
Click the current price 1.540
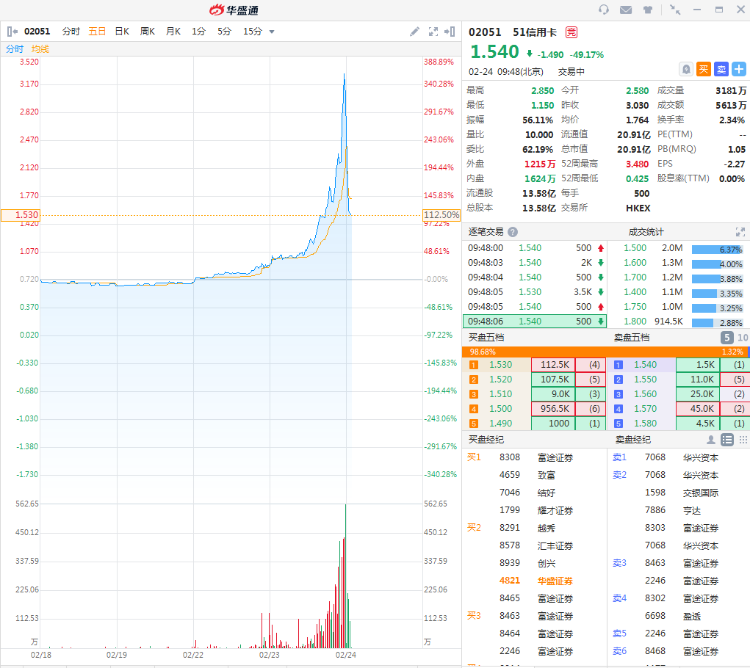(495, 52)
